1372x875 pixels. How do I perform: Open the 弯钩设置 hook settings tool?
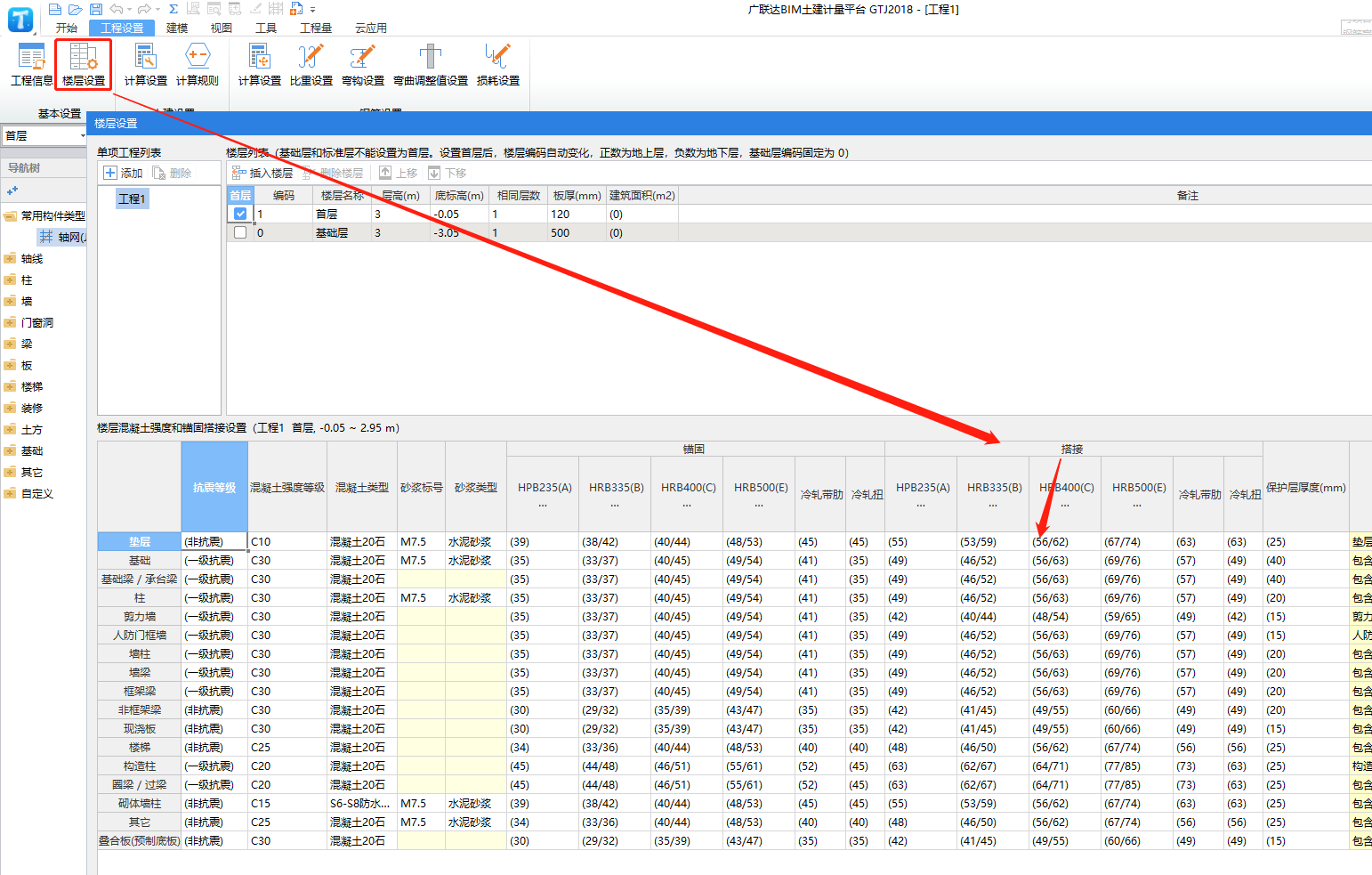[363, 65]
